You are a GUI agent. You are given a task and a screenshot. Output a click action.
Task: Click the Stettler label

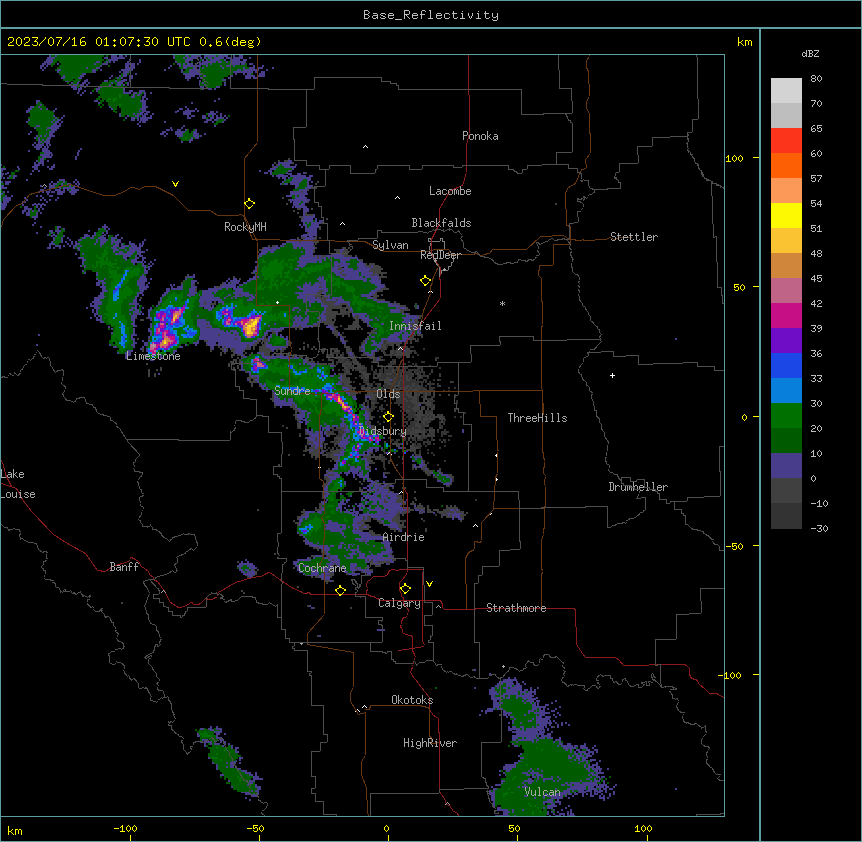click(634, 237)
